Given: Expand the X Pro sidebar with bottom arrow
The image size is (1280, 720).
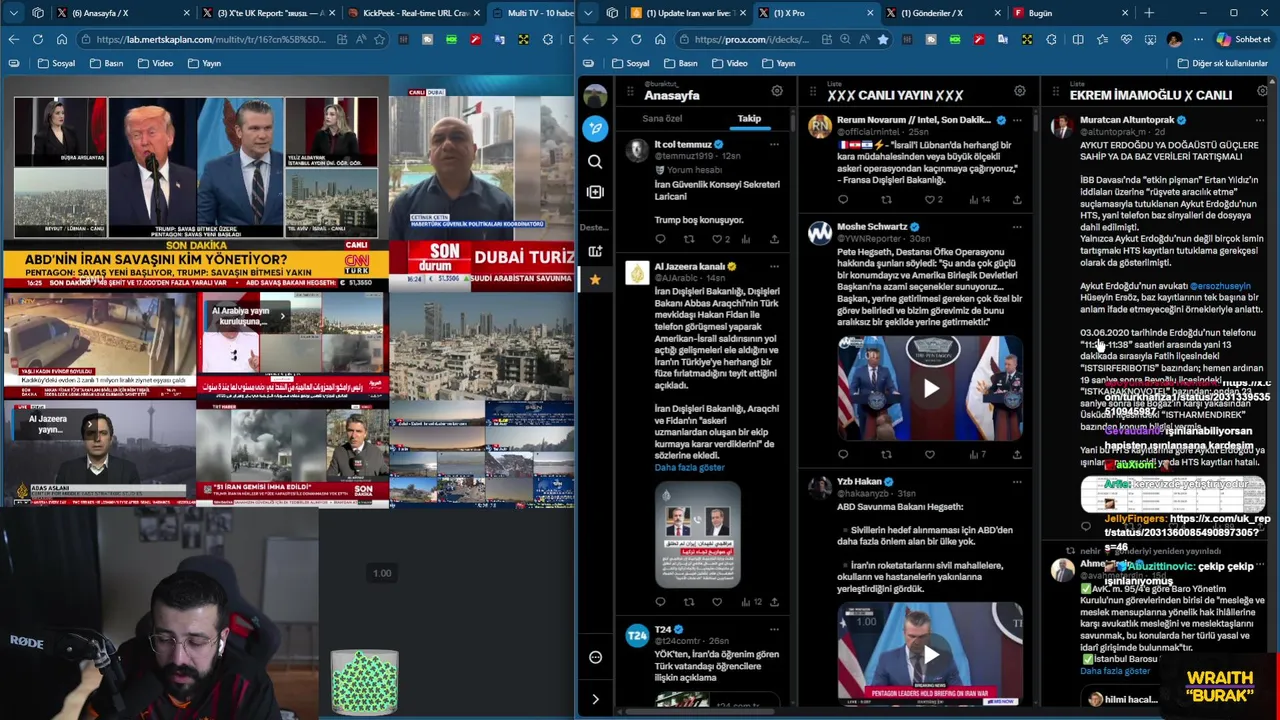Looking at the screenshot, I should 595,699.
